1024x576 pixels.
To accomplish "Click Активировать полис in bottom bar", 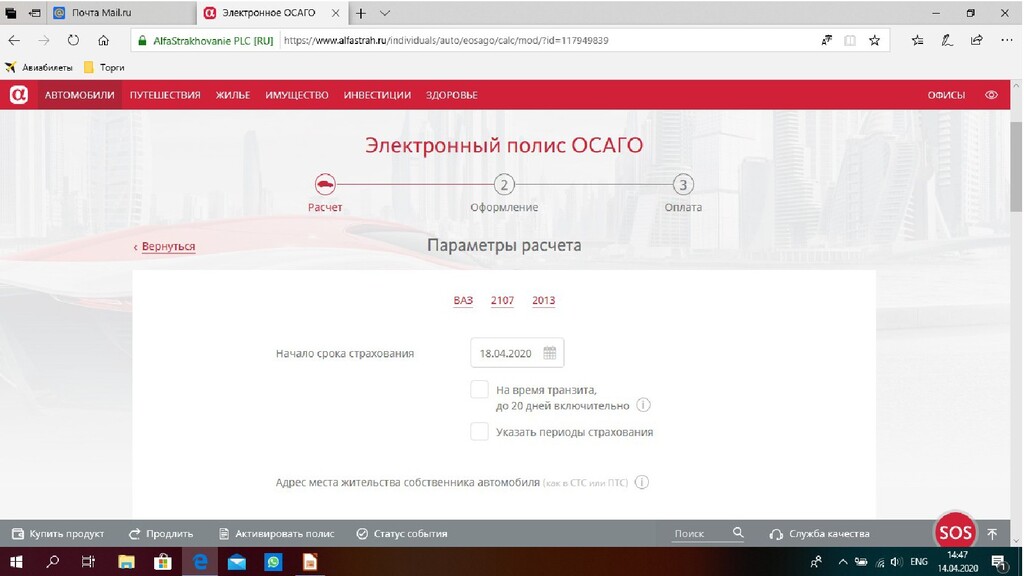I will click(276, 534).
